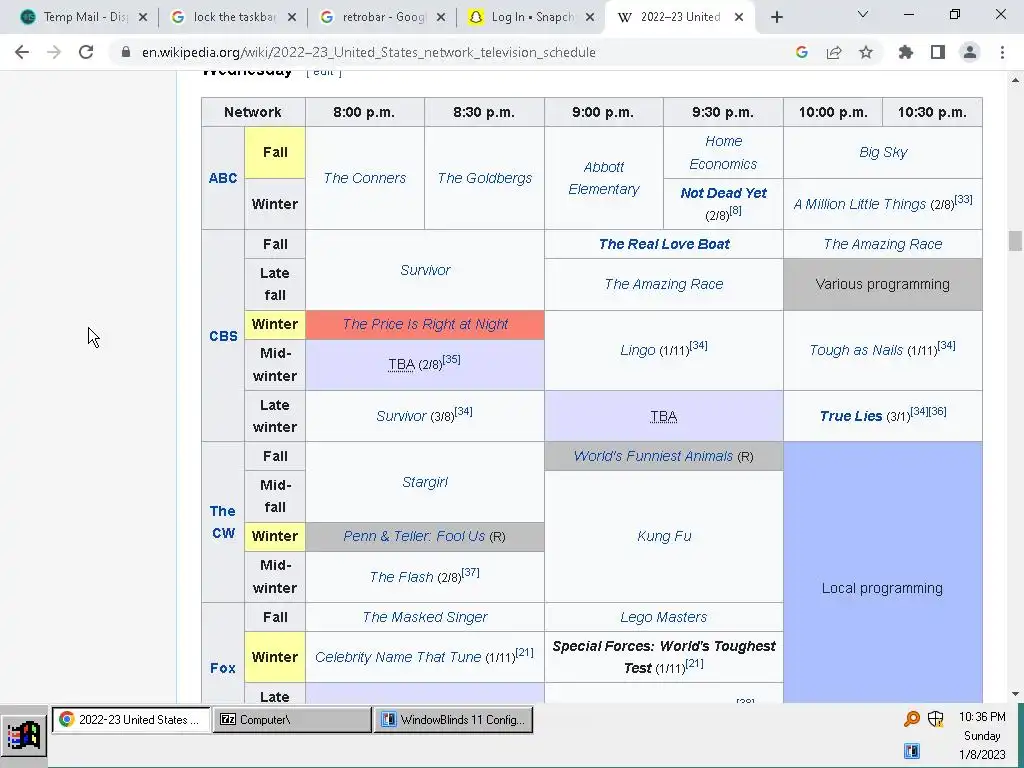Open A Million Little Things link
Viewport: 1024px width, 768px height.
[x=859, y=204]
